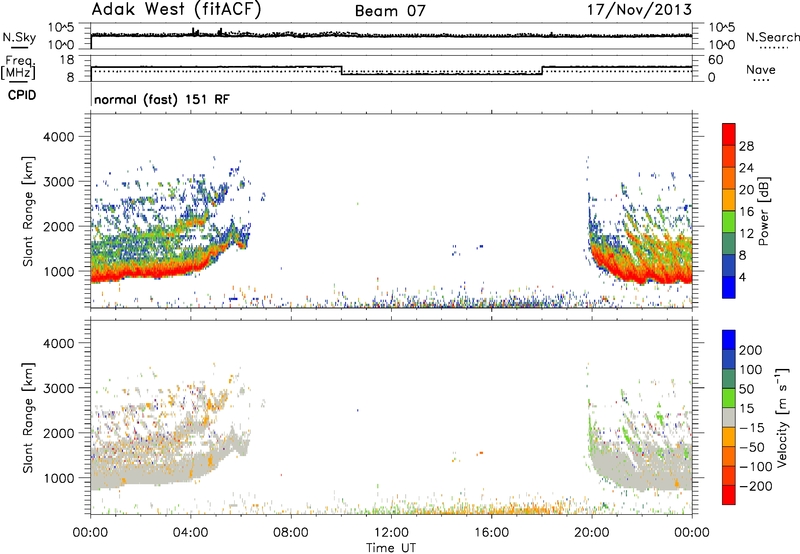Click the '20:00' time axis tick label

[x=591, y=533]
